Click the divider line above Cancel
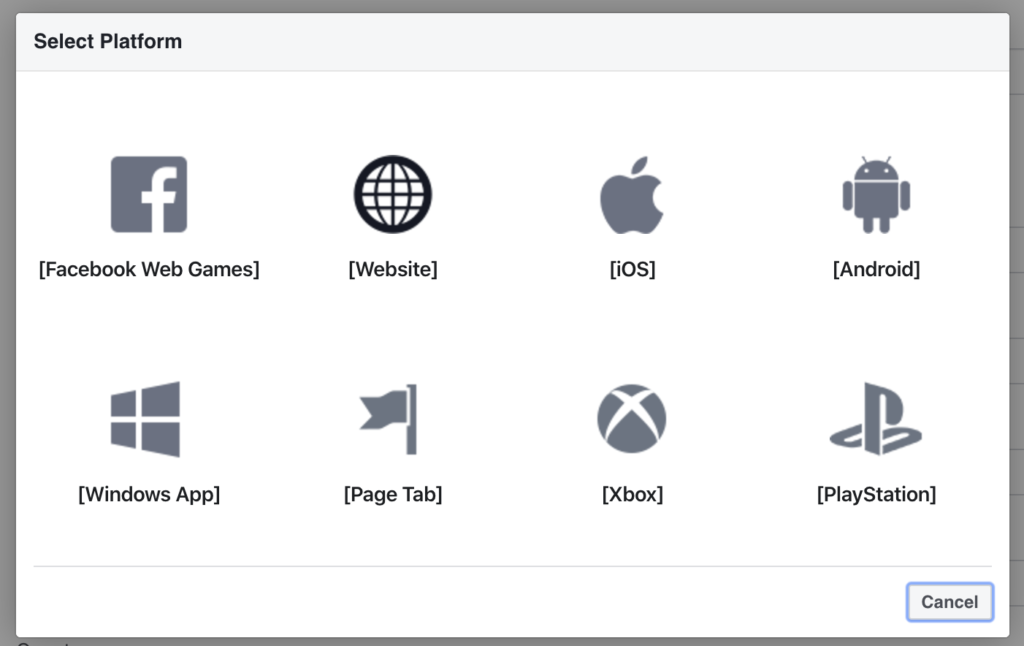Screen dimensions: 1024x646 512,566
